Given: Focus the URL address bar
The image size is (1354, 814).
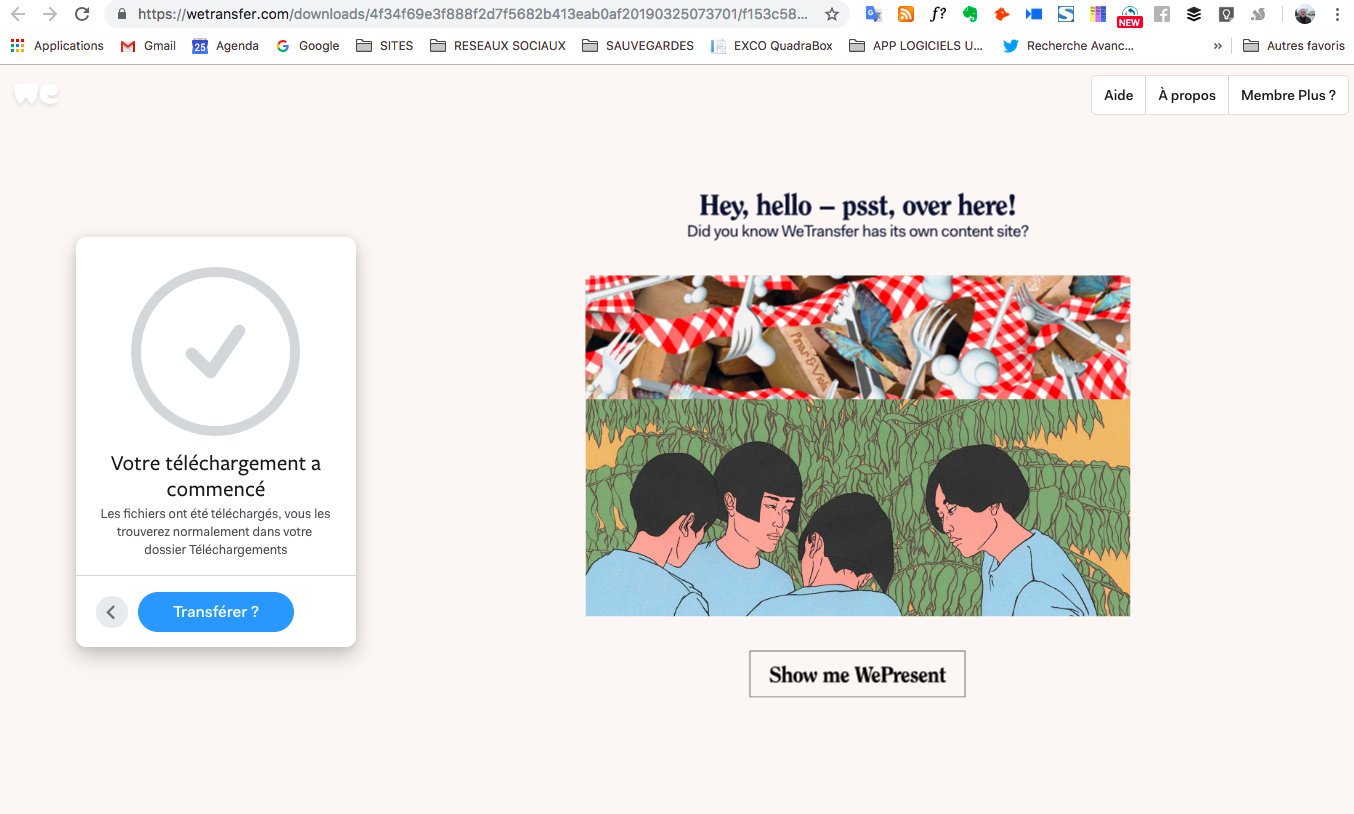Looking at the screenshot, I should [472, 14].
